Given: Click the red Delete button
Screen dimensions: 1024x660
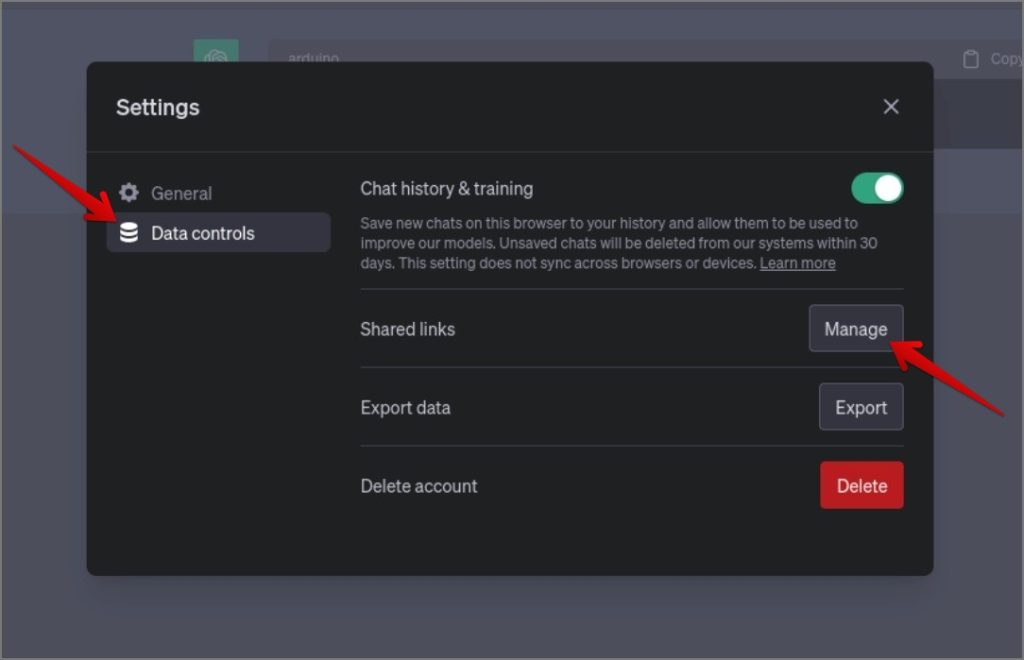Looking at the screenshot, I should pos(861,486).
